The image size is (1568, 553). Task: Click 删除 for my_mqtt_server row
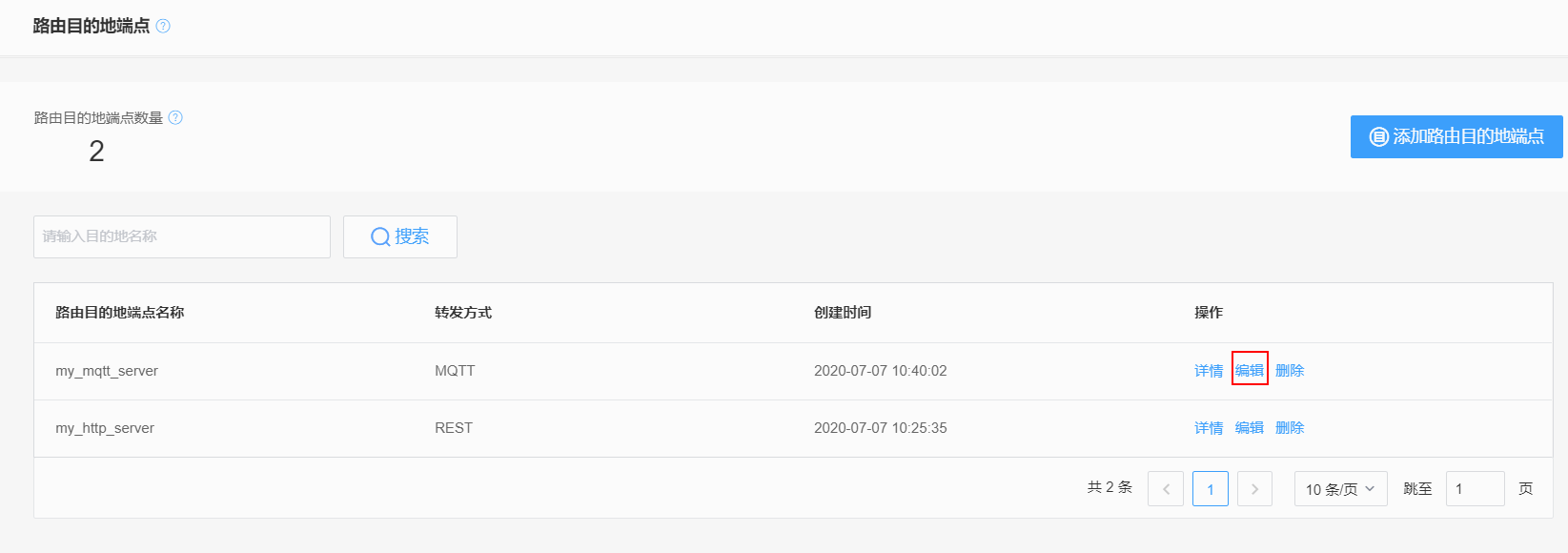click(1290, 371)
